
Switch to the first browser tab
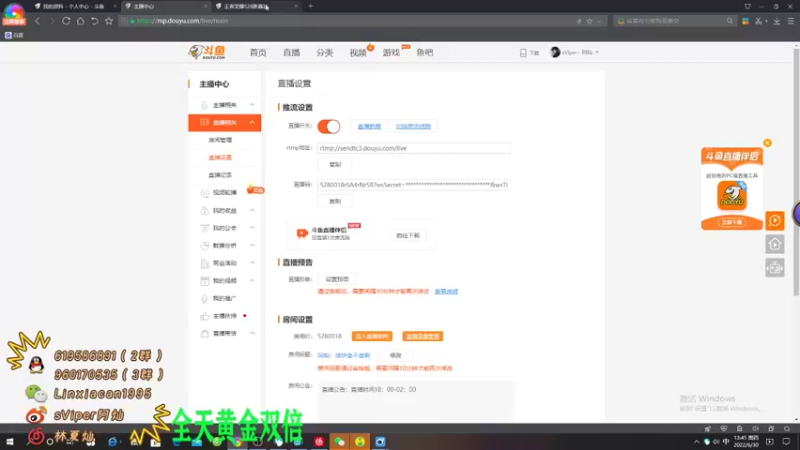click(x=73, y=6)
